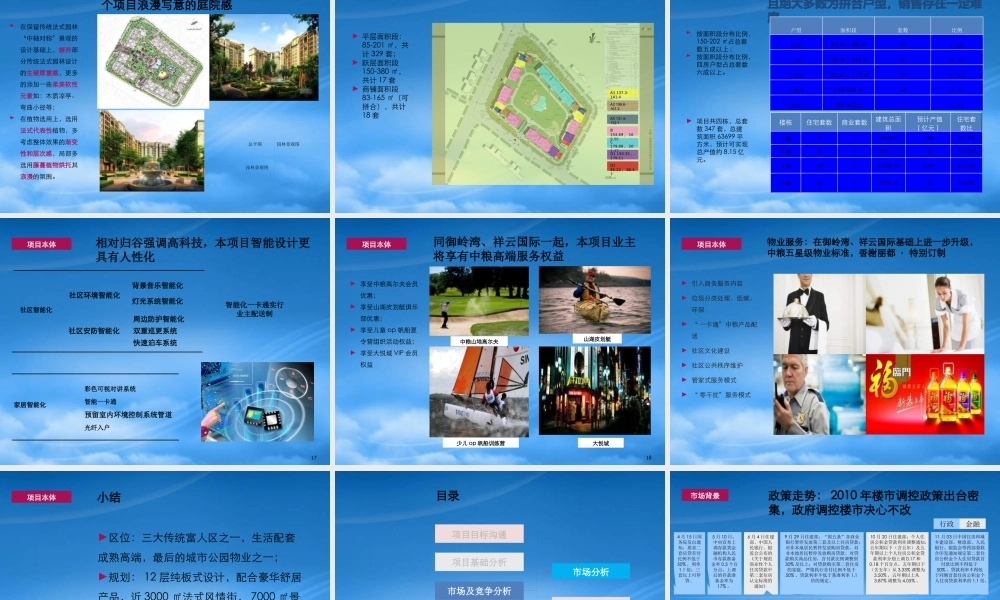Image resolution: width=1000 pixels, height=600 pixels.
Task: Click the fountain courtyard rendering
Action: pos(152,150)
